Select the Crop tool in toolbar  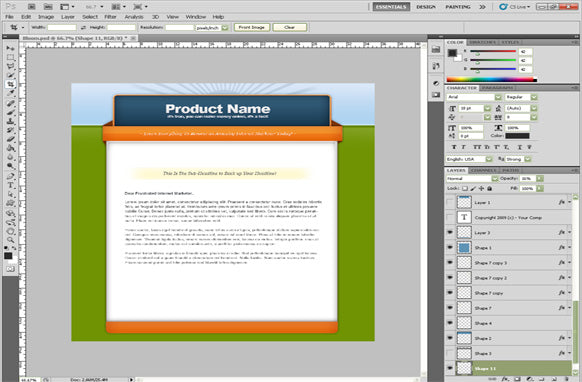10,84
